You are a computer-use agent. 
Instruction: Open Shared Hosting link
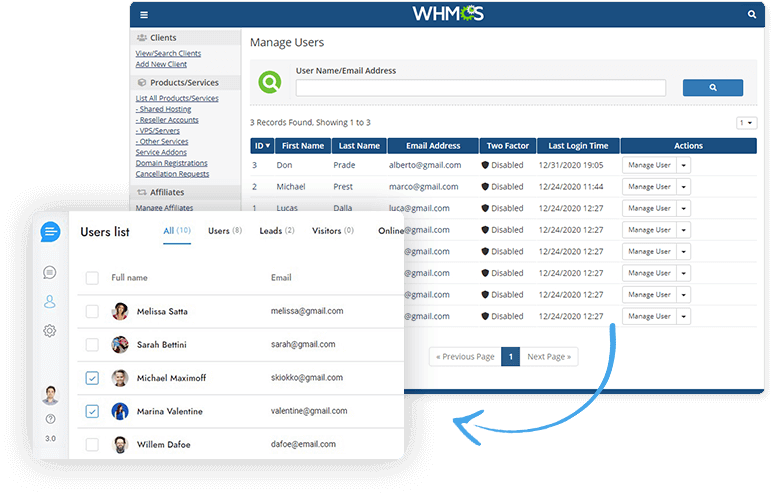click(163, 109)
